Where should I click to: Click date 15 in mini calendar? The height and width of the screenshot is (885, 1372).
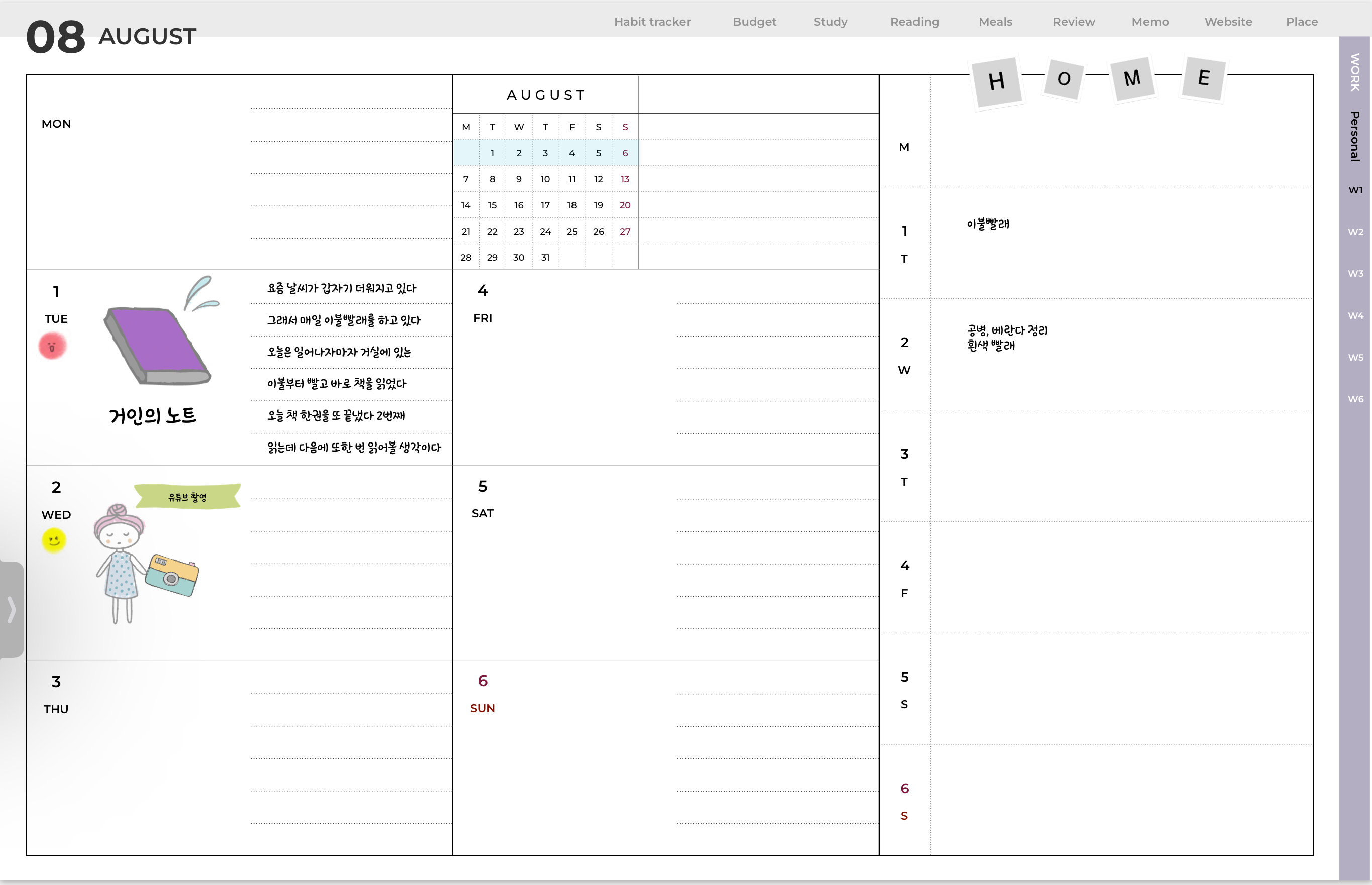492,205
